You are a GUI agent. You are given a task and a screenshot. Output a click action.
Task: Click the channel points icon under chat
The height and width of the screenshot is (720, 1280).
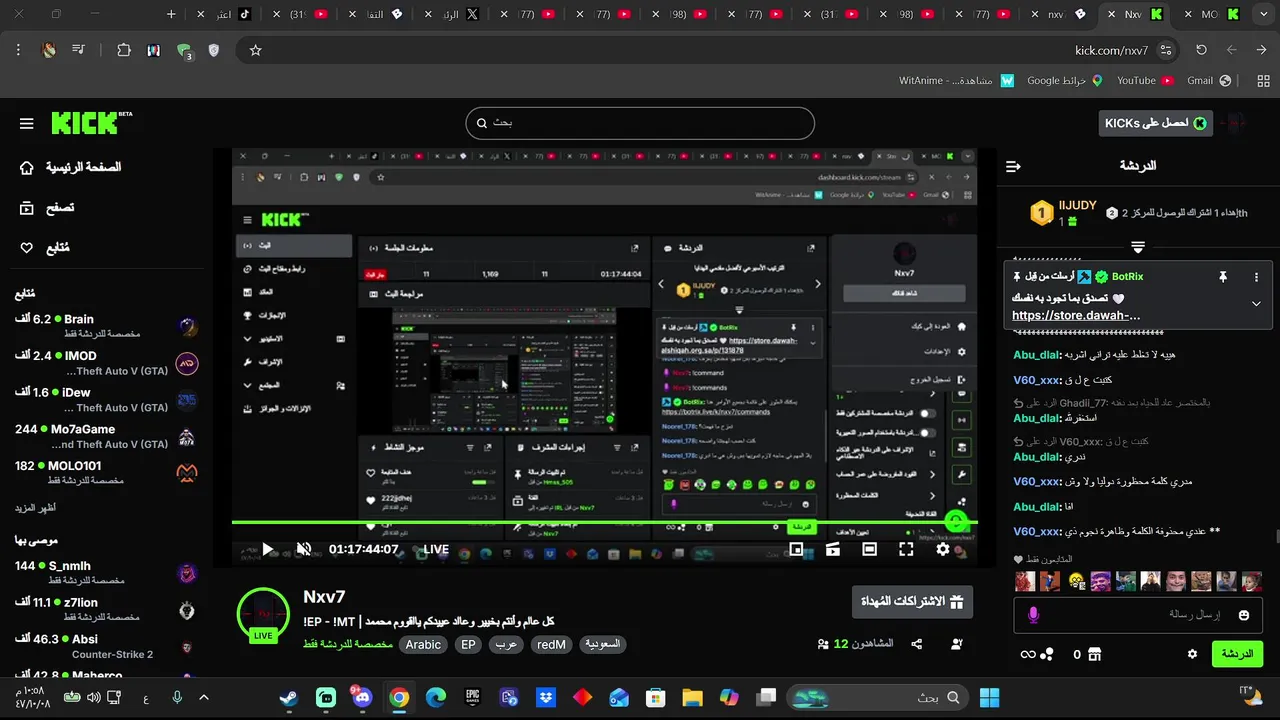coord(1047,654)
